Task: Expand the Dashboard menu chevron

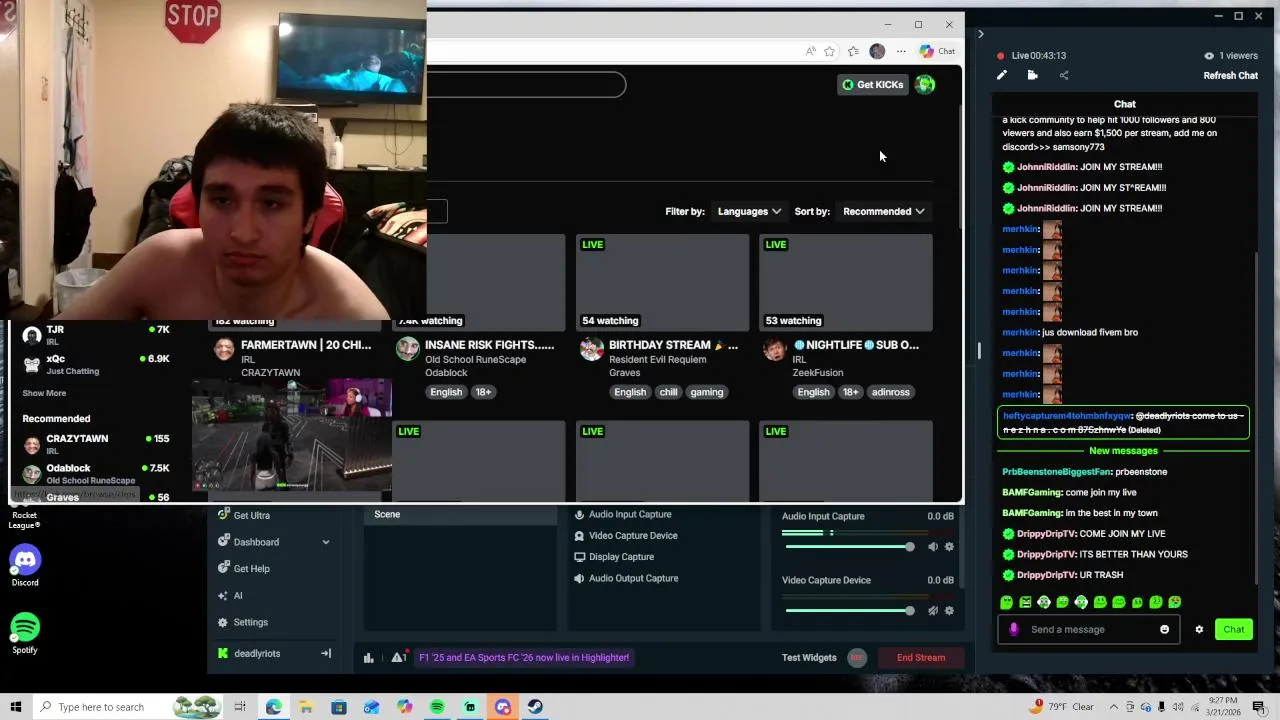Action: pyautogui.click(x=325, y=542)
